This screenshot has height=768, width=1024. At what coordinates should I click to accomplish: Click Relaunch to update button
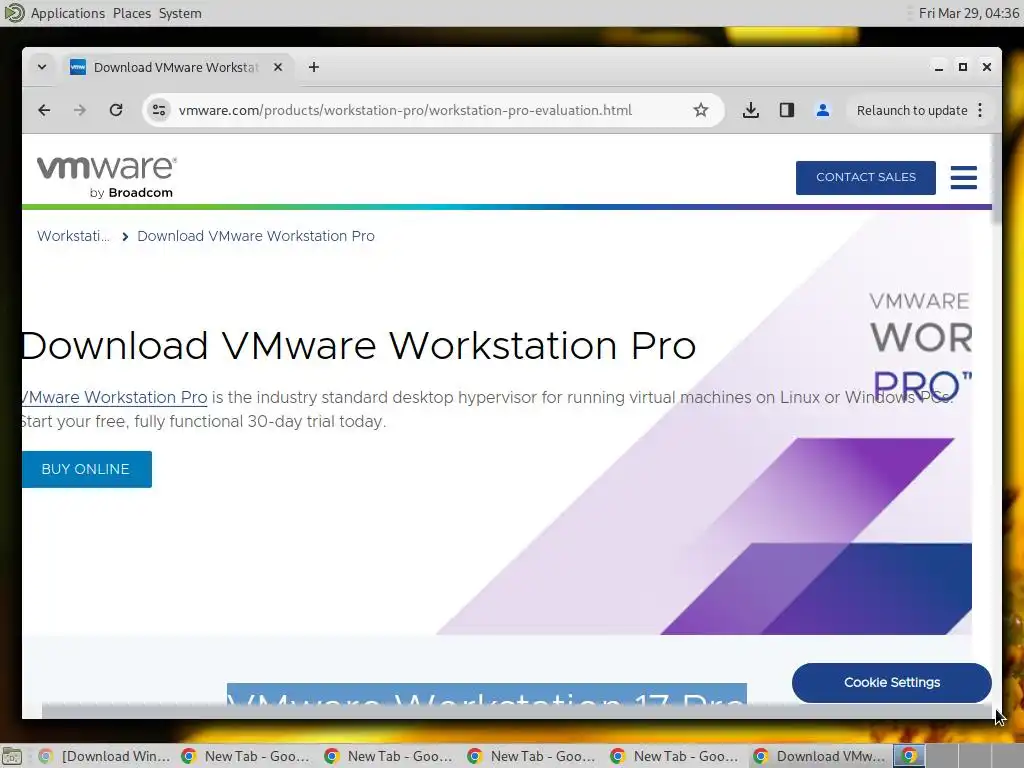pyautogui.click(x=912, y=110)
